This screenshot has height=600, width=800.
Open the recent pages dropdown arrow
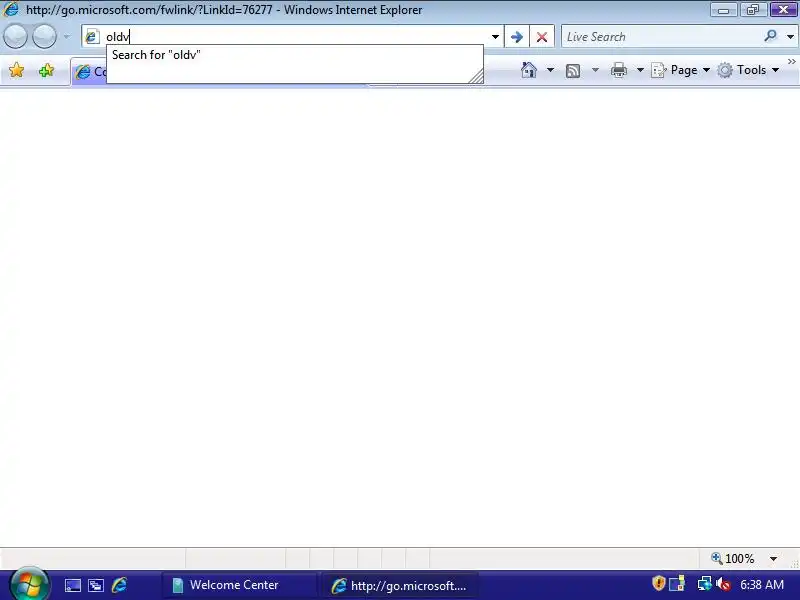click(x=66, y=36)
